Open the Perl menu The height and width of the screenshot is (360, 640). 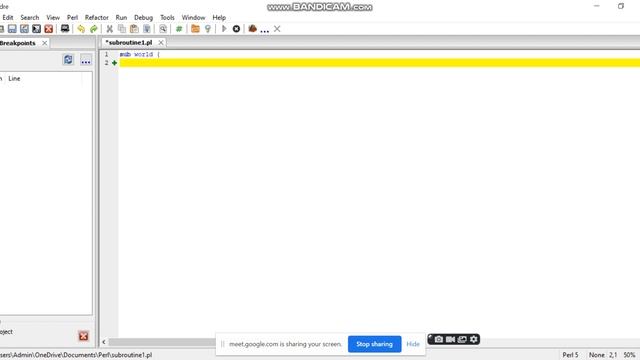coord(72,18)
